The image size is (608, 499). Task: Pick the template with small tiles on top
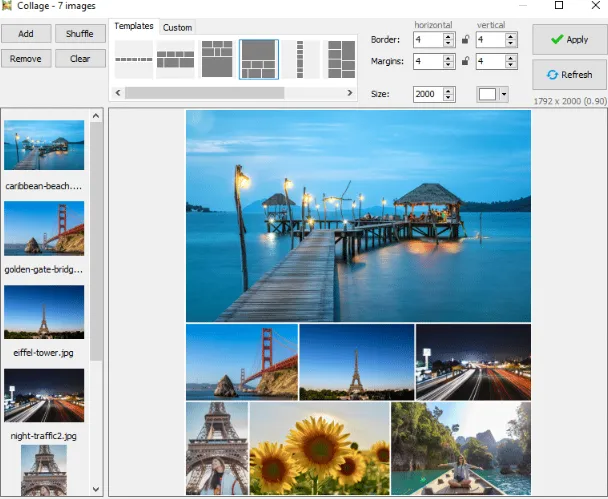pos(217,59)
